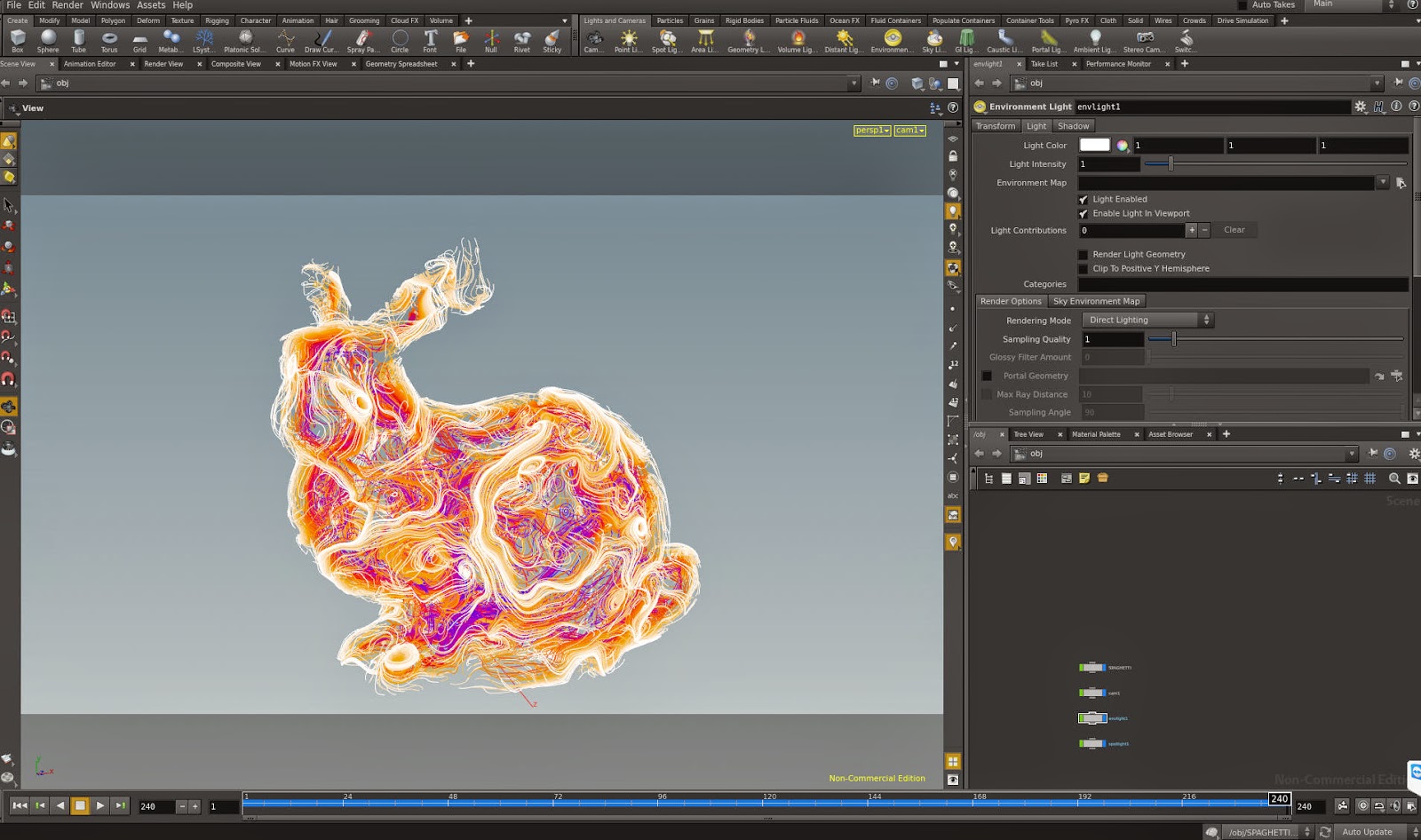Switch to the Shadow tab
The image size is (1421, 840).
pyautogui.click(x=1073, y=126)
